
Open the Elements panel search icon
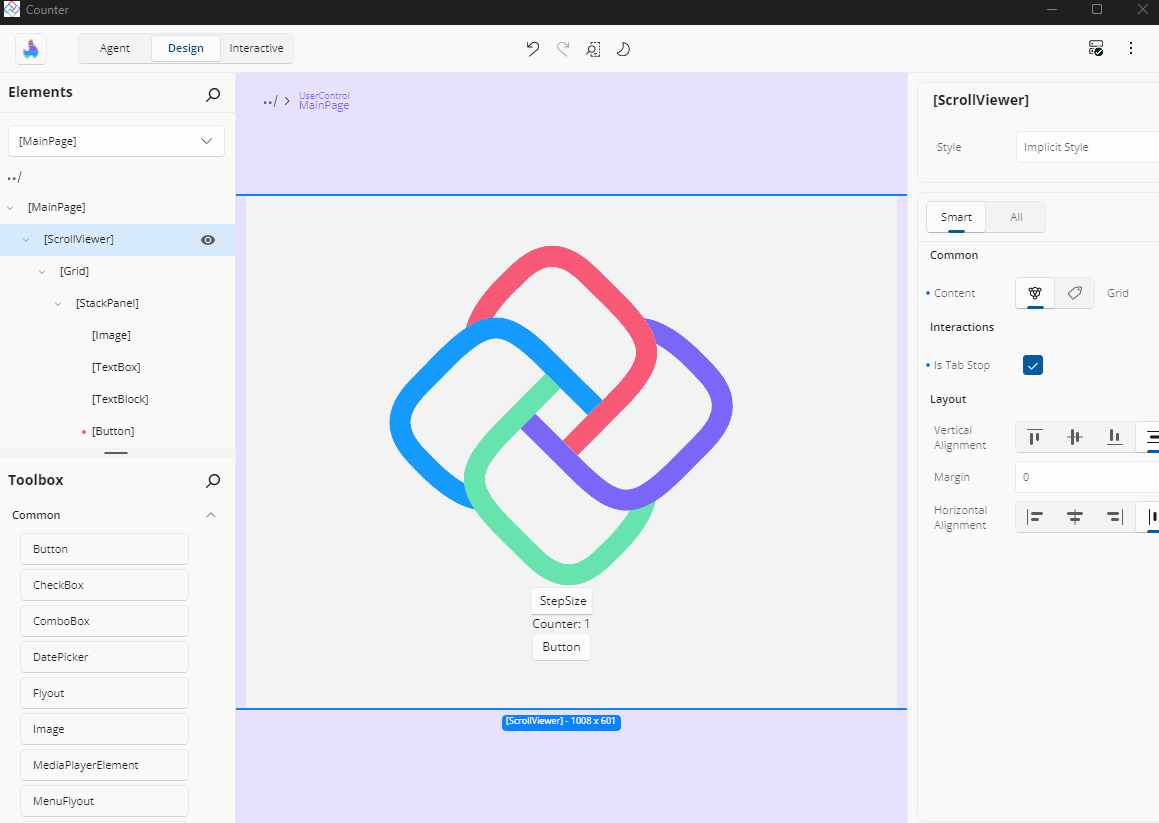pos(212,94)
